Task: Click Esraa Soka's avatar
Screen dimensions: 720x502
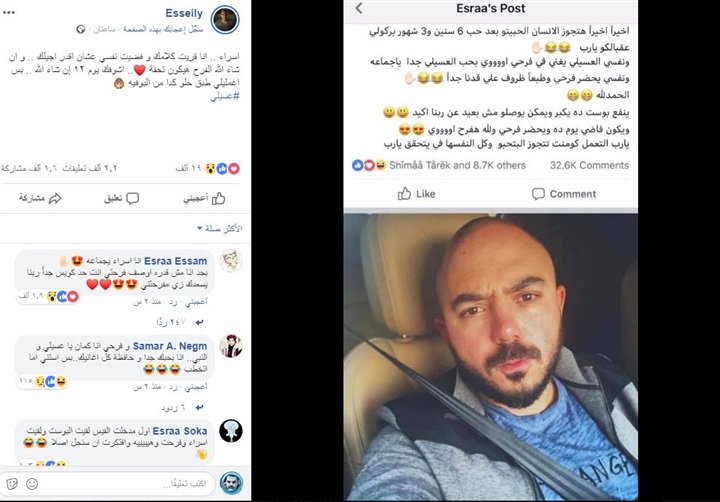Action: [231, 431]
